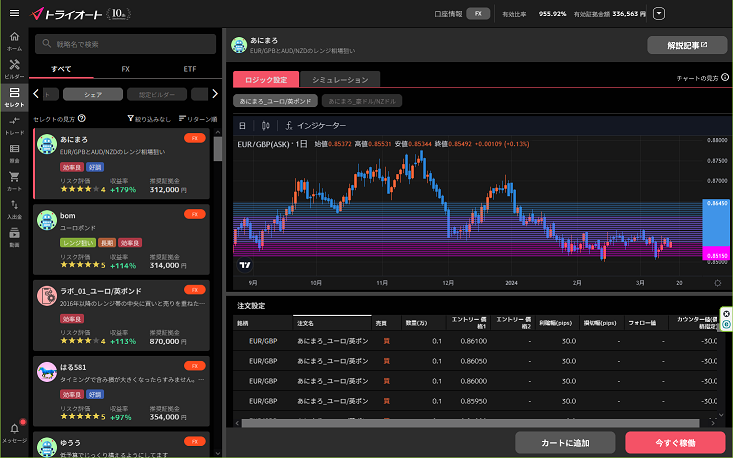Open the チャートの見方 help icon
733x458 pixels.
coord(725,77)
